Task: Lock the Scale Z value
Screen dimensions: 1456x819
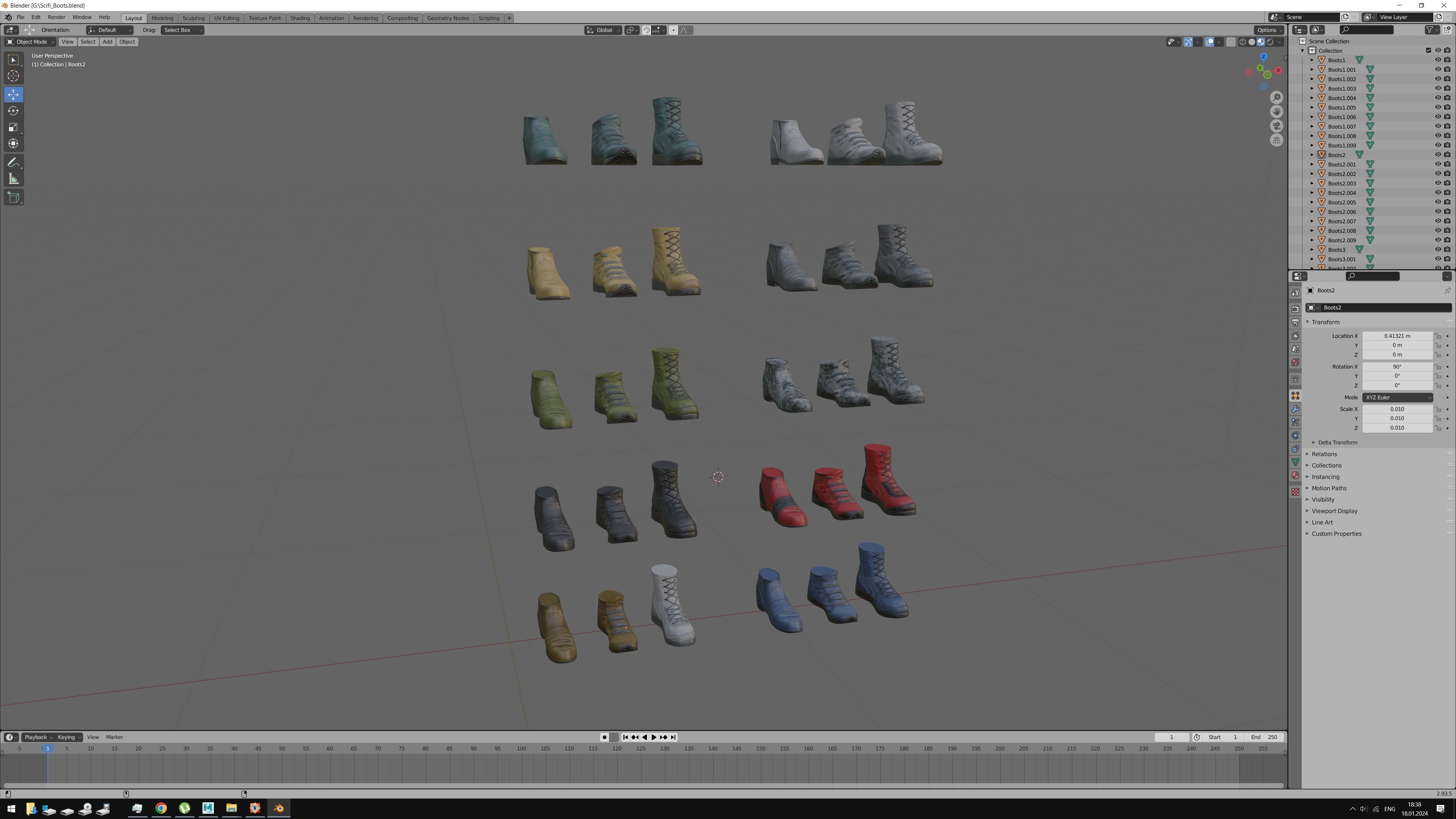Action: (x=1438, y=428)
